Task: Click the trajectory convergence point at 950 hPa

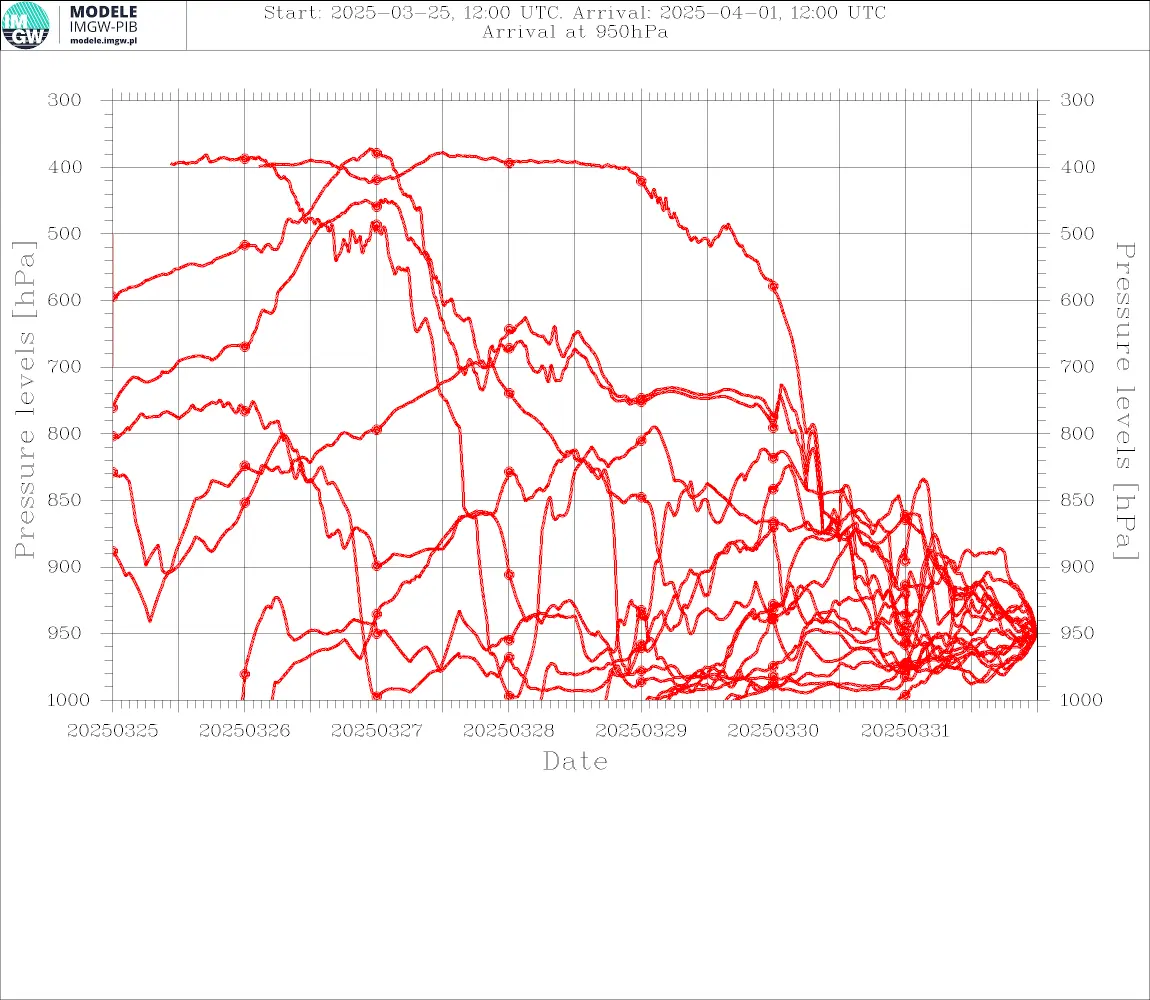Action: (x=1035, y=632)
